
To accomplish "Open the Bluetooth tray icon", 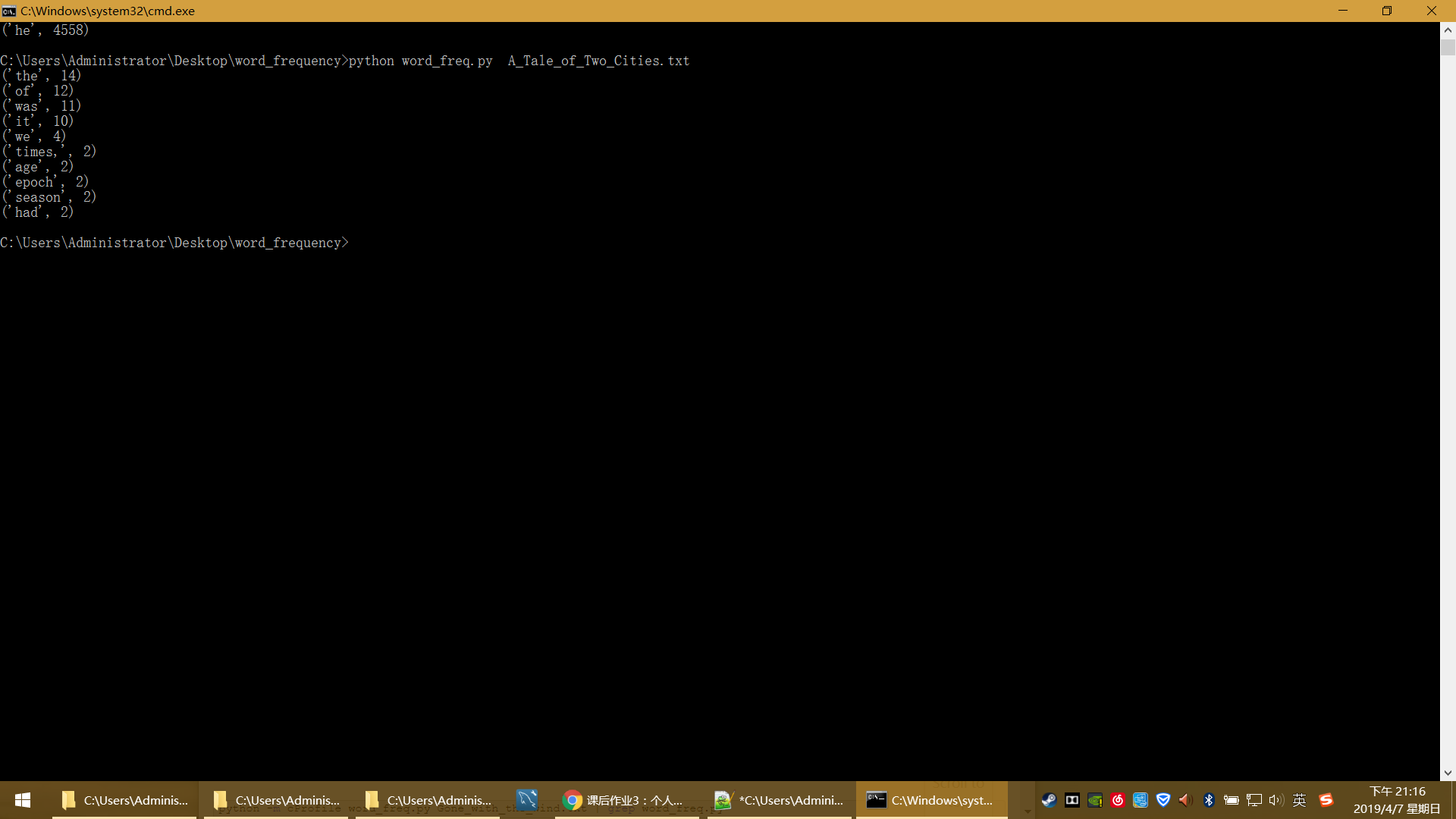I will pos(1209,800).
